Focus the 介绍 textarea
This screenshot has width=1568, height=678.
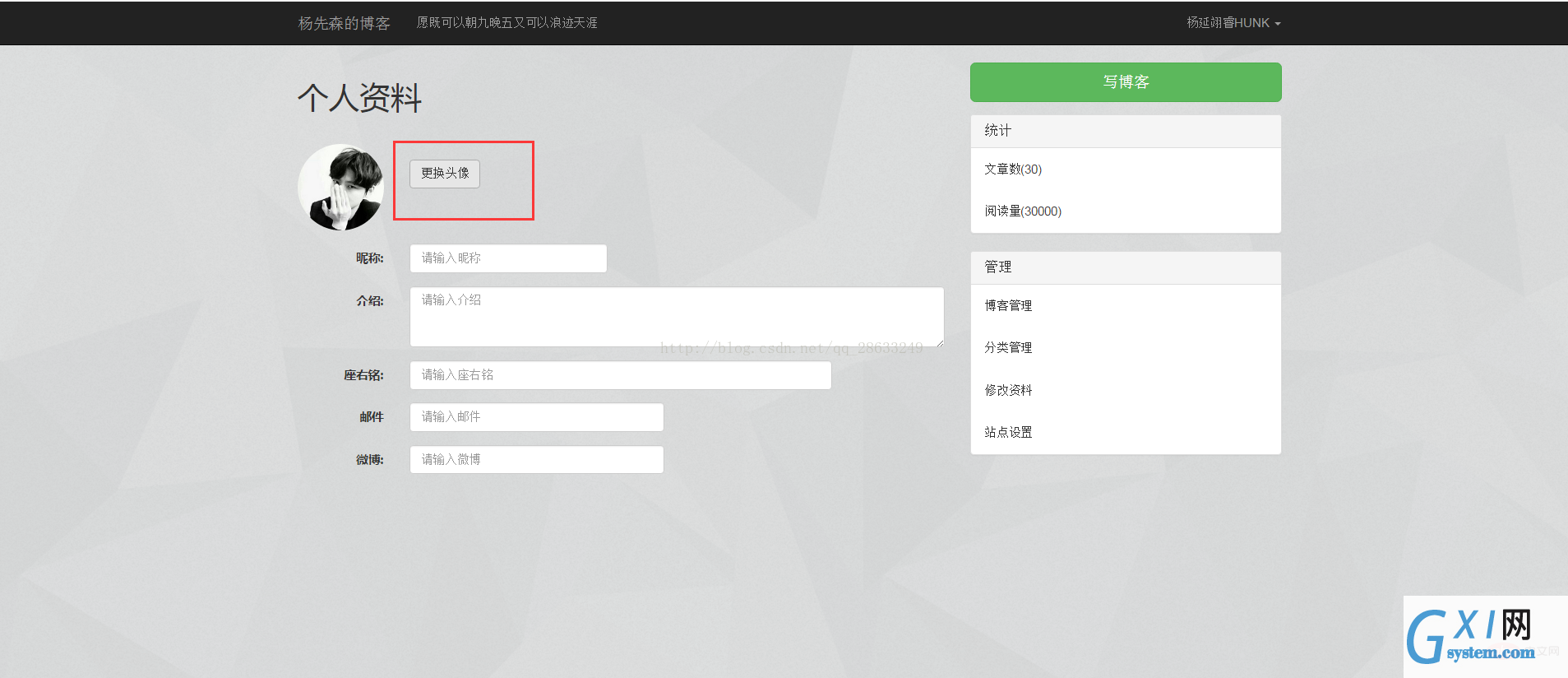tap(677, 317)
